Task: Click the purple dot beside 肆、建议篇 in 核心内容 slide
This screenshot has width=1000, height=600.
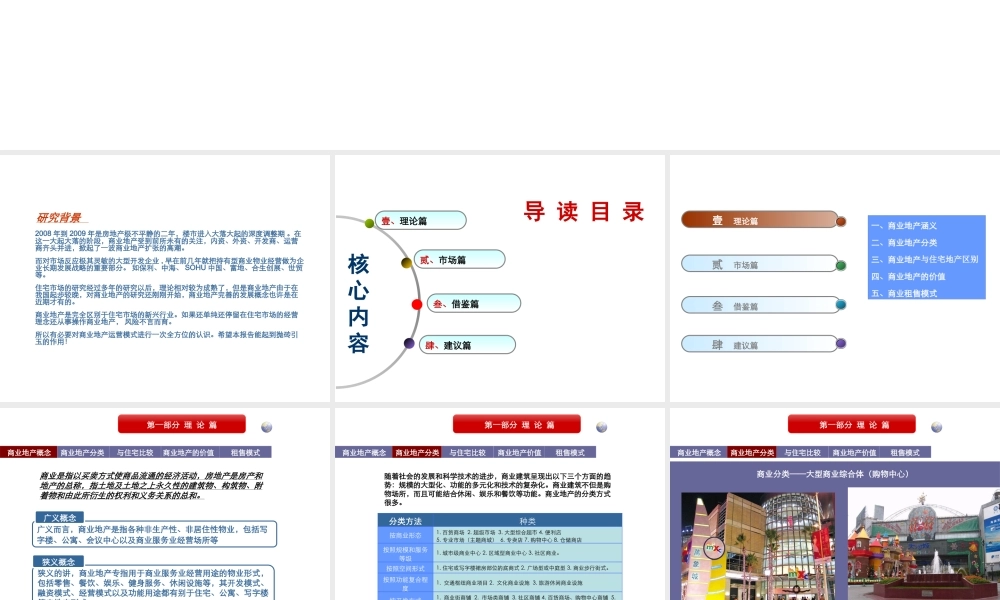Action: click(409, 343)
